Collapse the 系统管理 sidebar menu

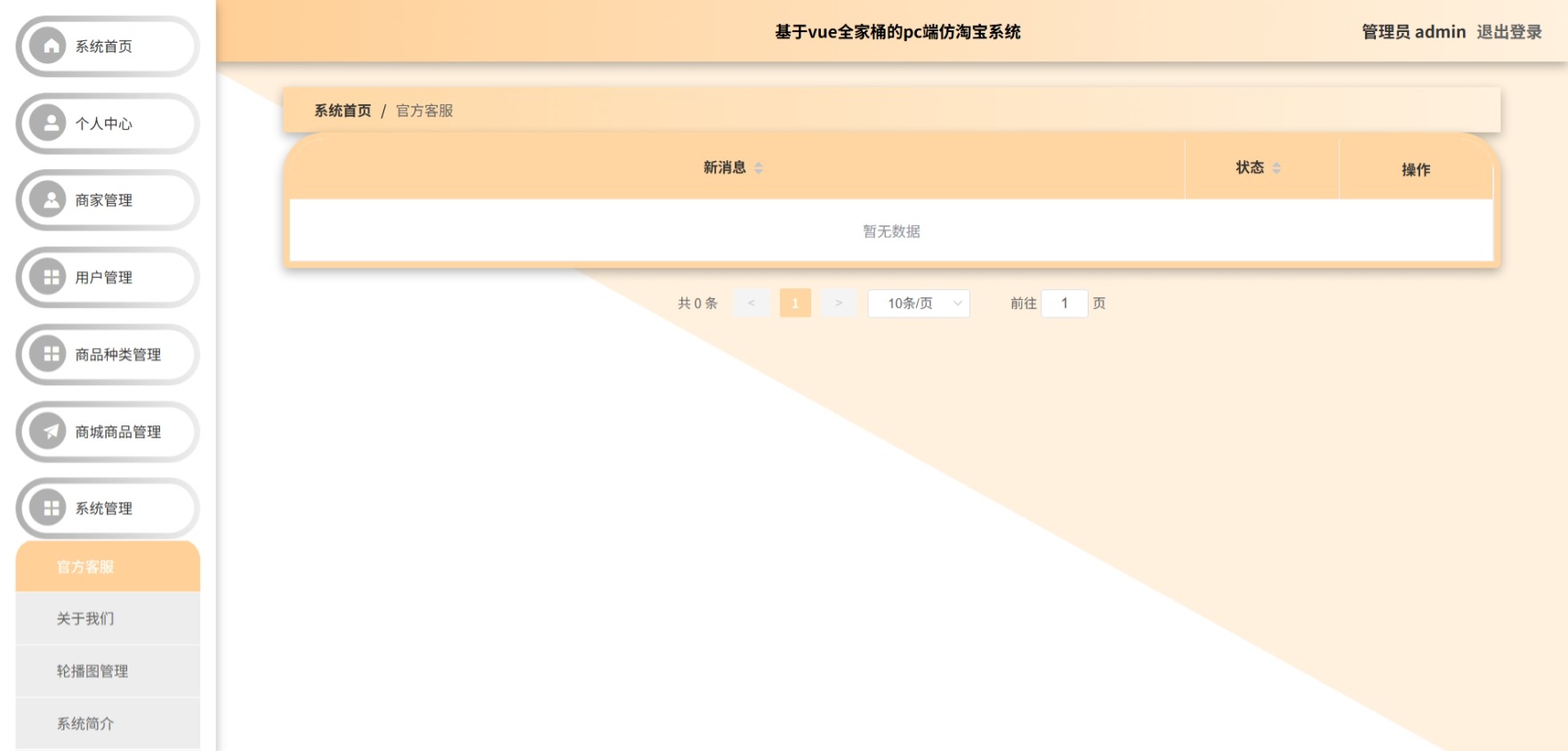click(x=108, y=508)
